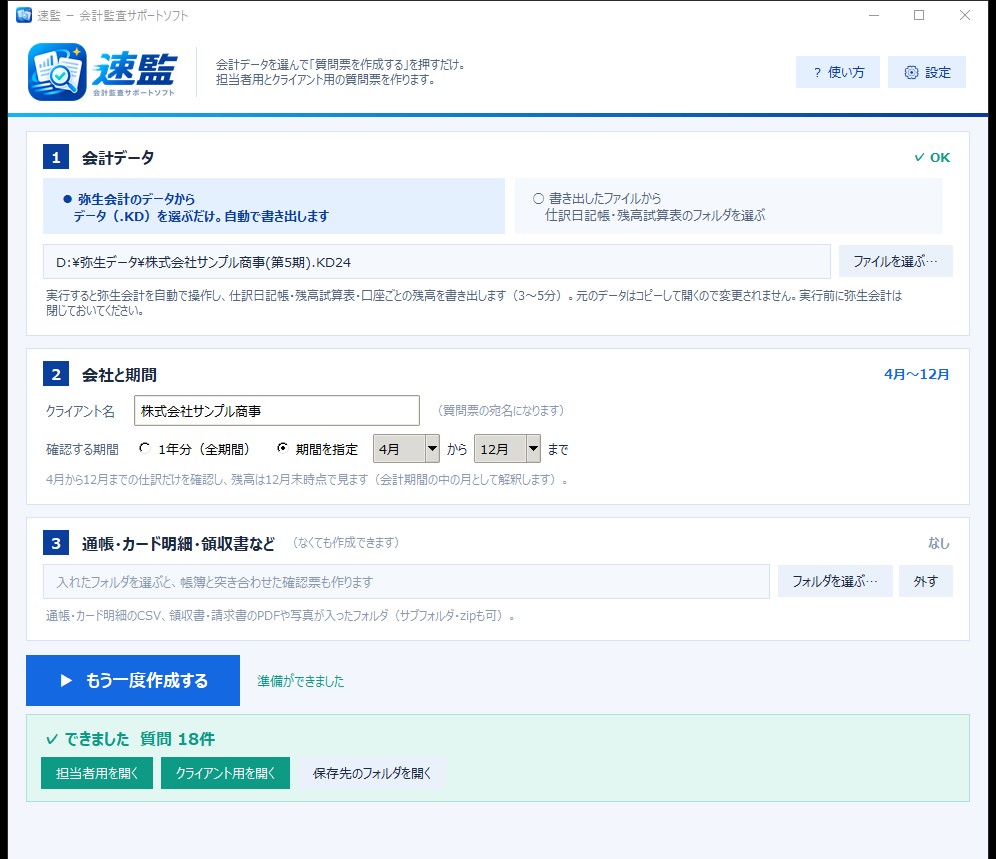
Task: Click 通帳･カード明細･領収書など heading
Action: pyautogui.click(x=178, y=544)
